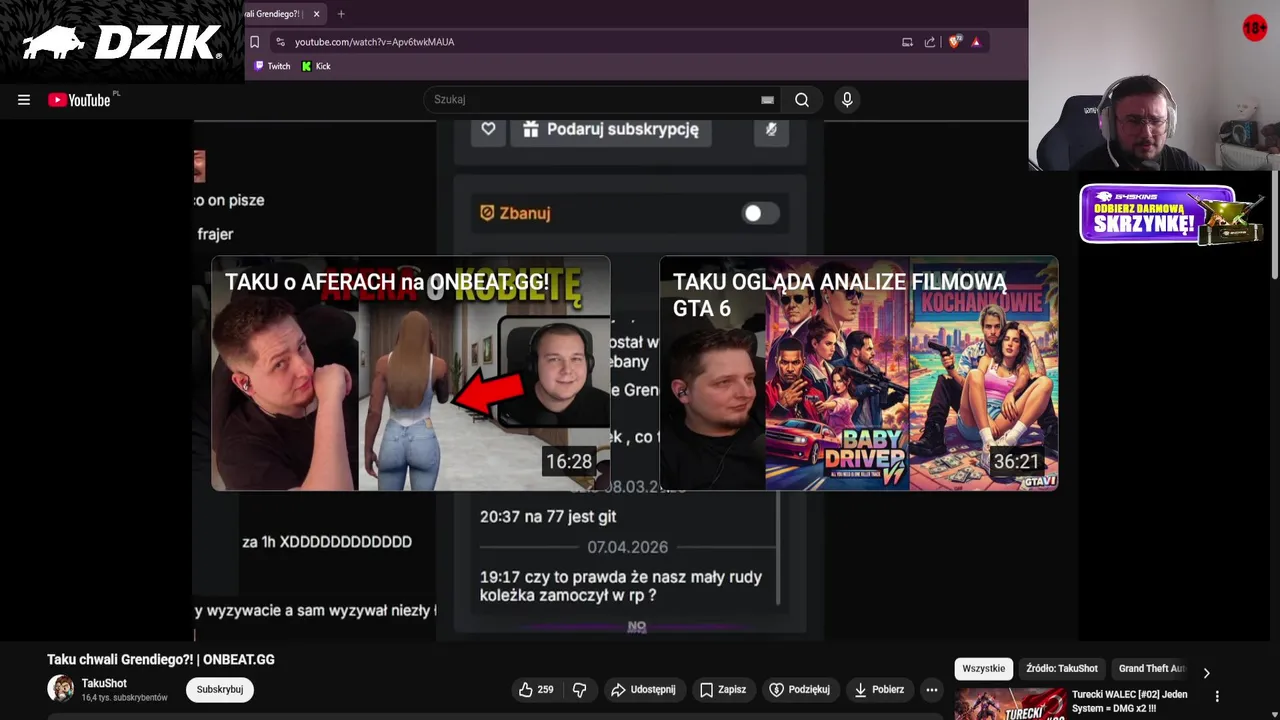Screen dimensions: 1280x720
Task: Select the Grand Theft Auto filter chip
Action: (x=1151, y=669)
